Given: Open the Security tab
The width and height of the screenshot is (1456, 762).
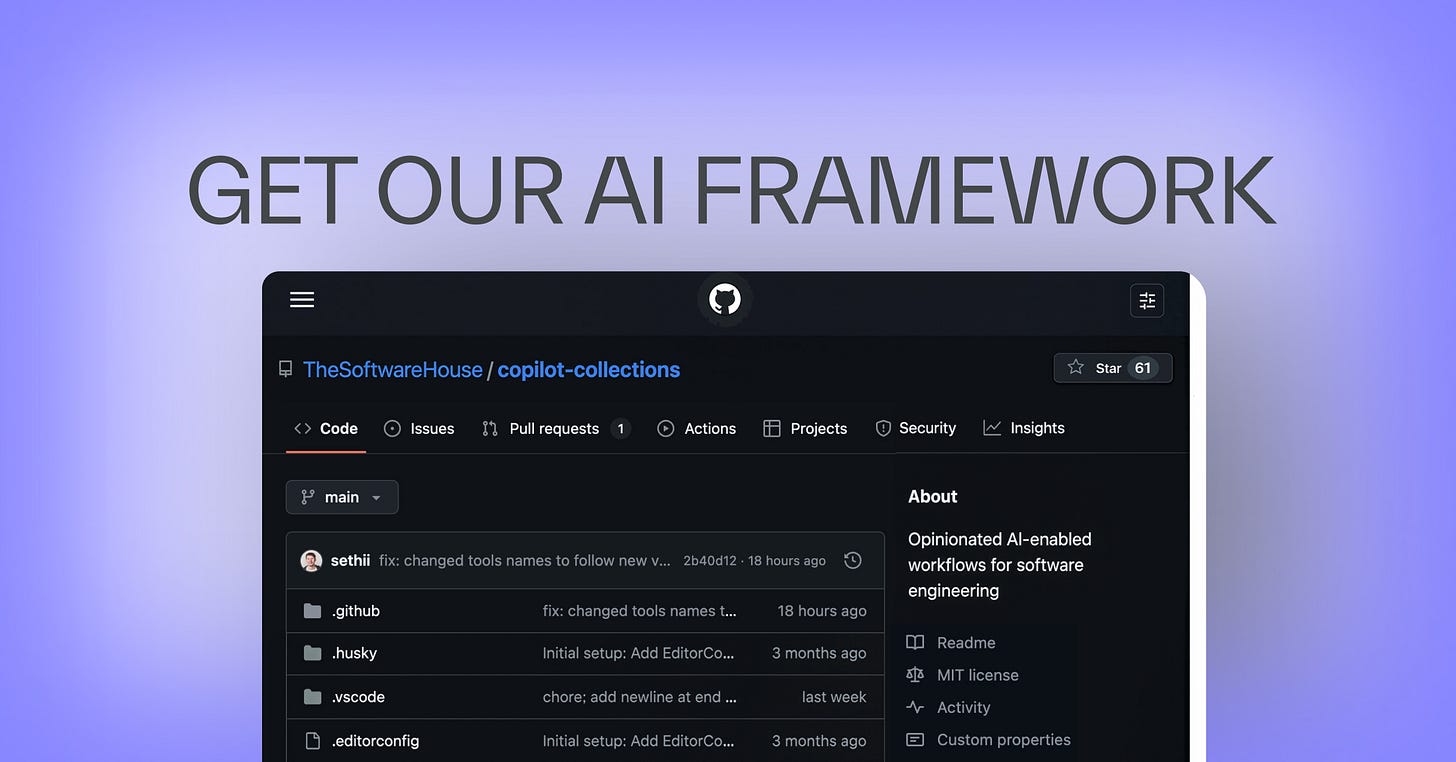Looking at the screenshot, I should [916, 428].
